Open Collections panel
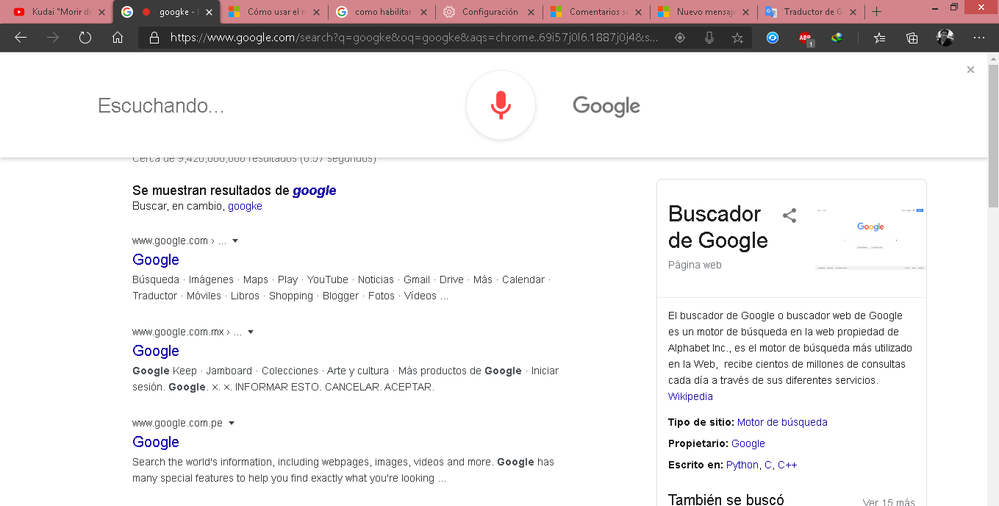The image size is (999, 506). (912, 38)
